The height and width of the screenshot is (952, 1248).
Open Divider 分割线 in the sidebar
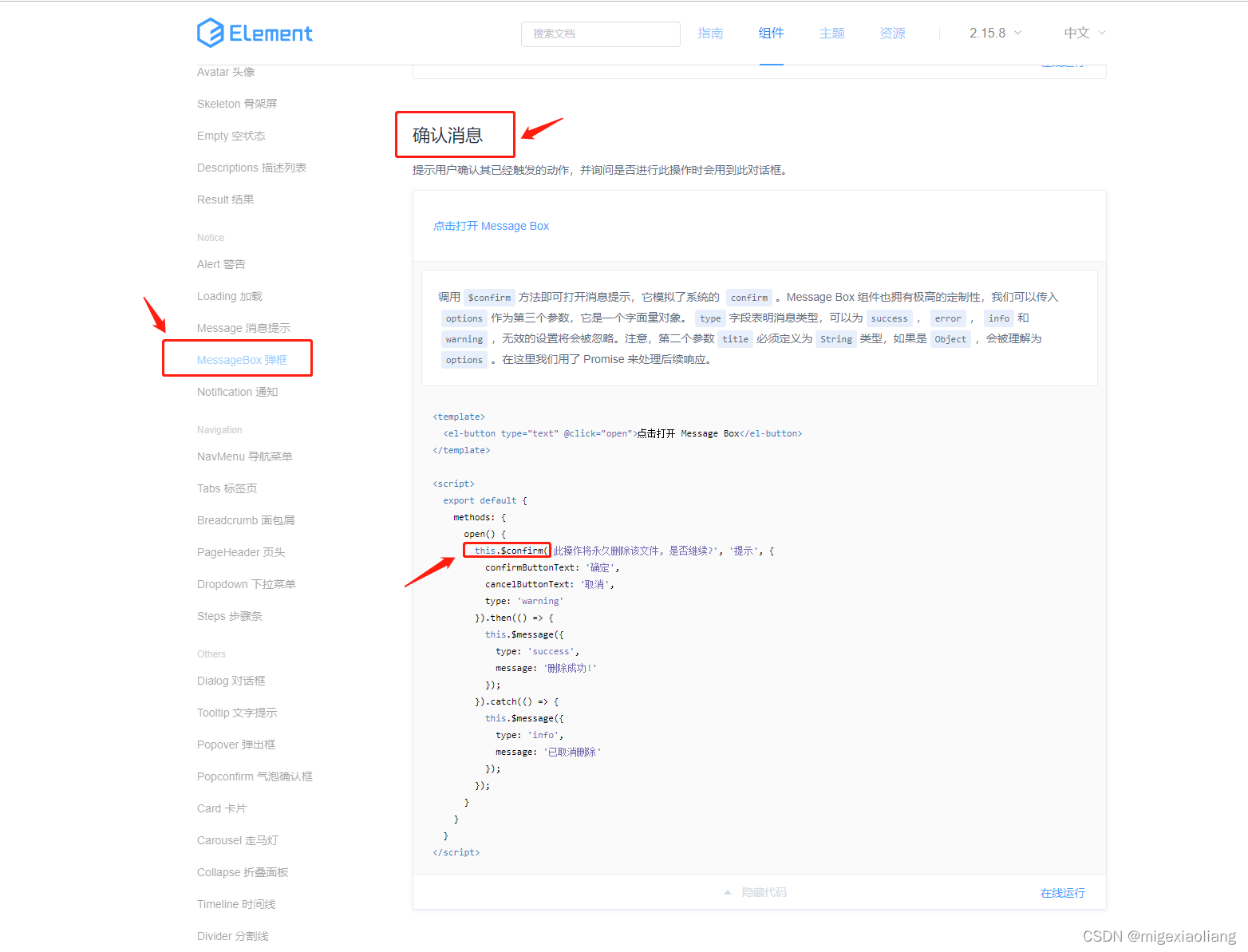pos(233,936)
